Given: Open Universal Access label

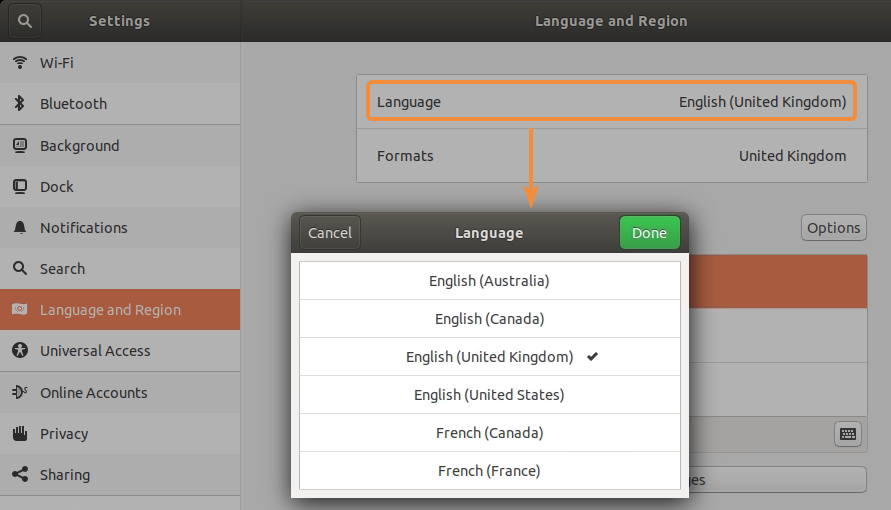Looking at the screenshot, I should [95, 350].
